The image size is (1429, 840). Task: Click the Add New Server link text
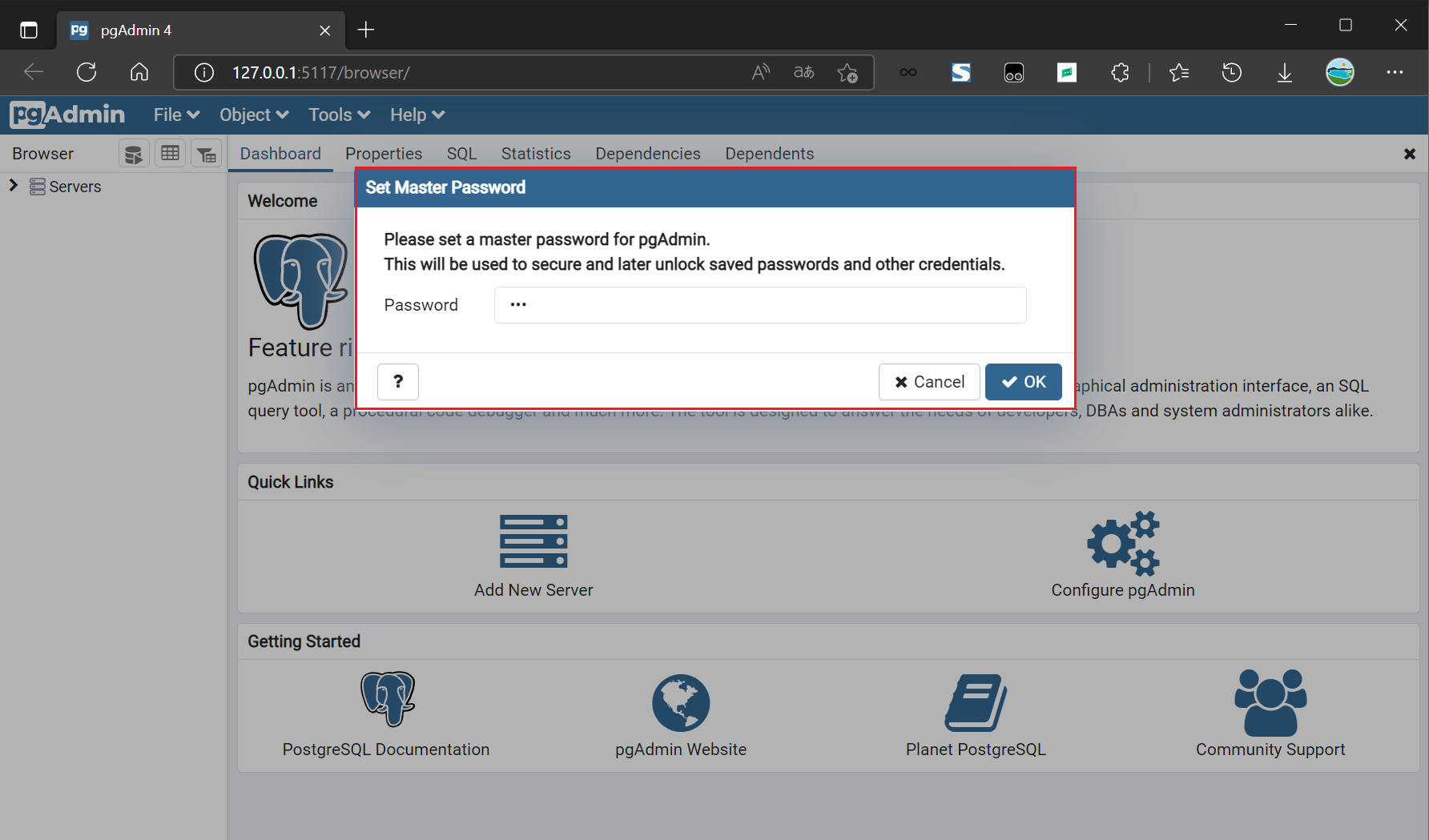point(533,590)
